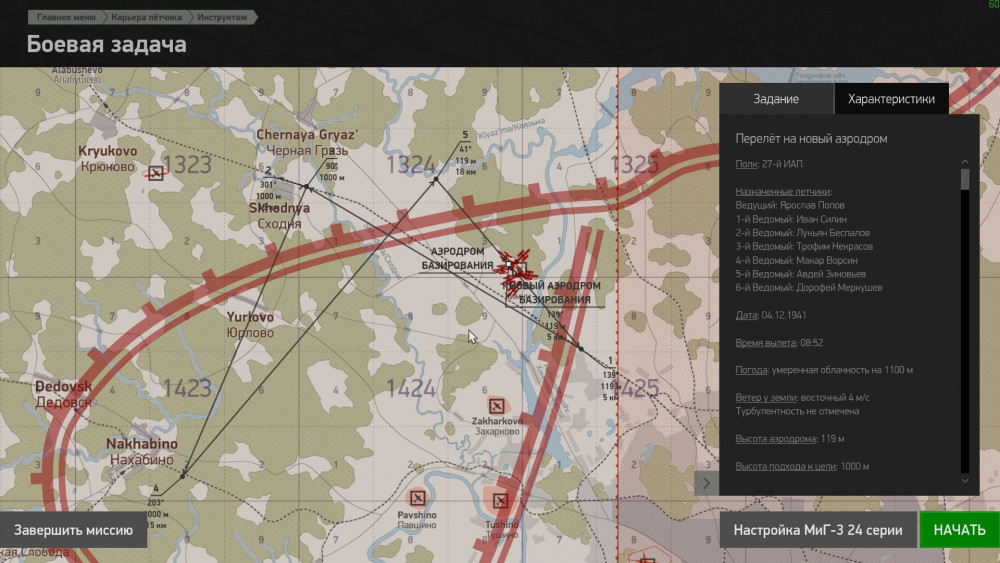Click the Zakharkovo airfield icon
This screenshot has height=563, width=1000.
497,406
